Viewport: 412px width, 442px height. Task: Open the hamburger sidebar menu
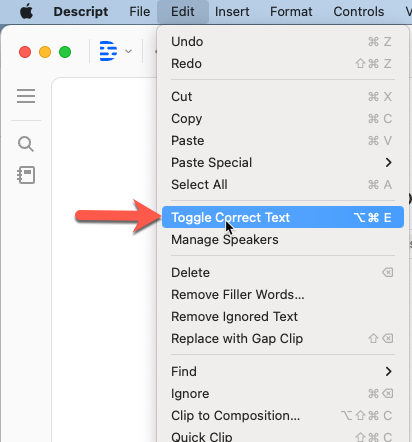pyautogui.click(x=26, y=96)
